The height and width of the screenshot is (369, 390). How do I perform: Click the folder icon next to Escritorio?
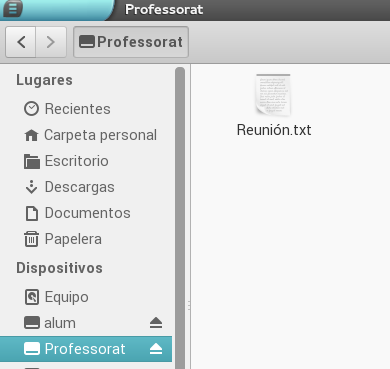32,161
